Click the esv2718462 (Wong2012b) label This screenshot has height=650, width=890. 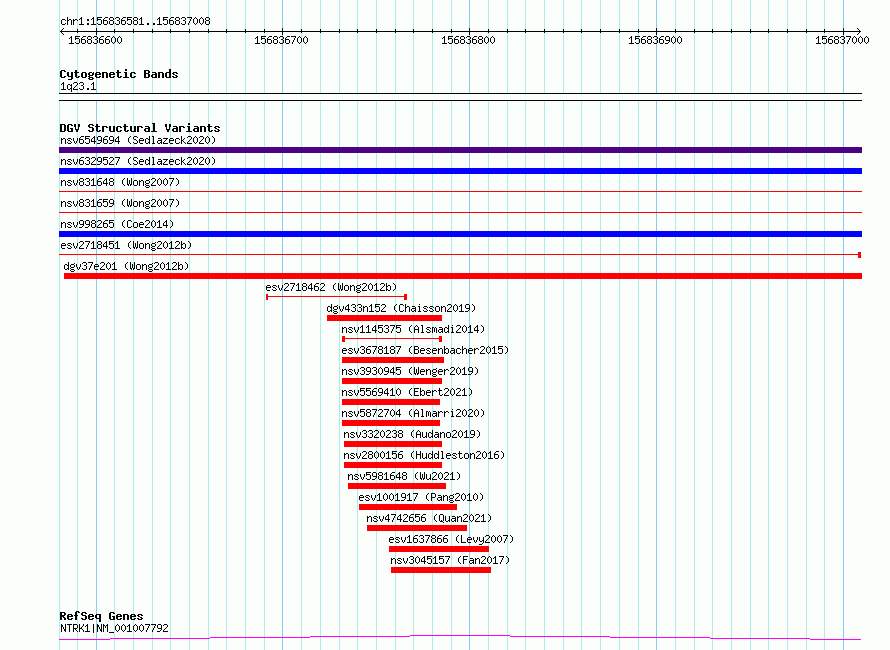point(331,287)
